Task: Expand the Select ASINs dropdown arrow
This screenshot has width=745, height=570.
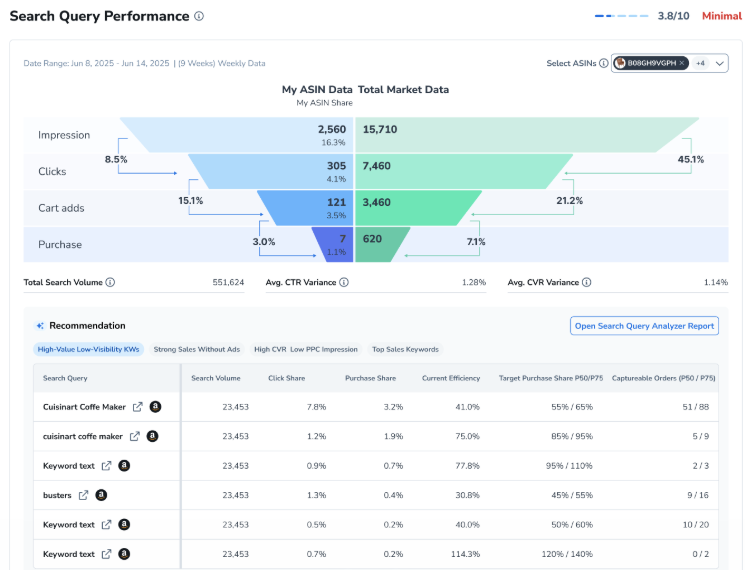Action: coord(721,63)
